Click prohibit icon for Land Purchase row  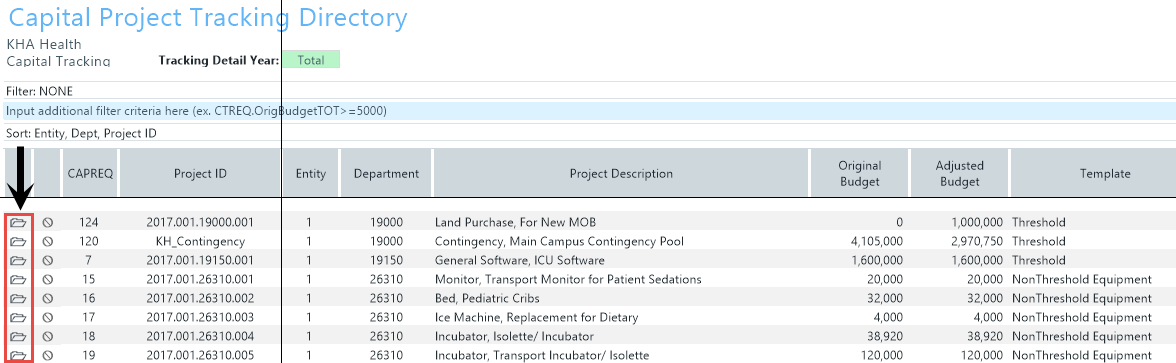click(x=48, y=222)
